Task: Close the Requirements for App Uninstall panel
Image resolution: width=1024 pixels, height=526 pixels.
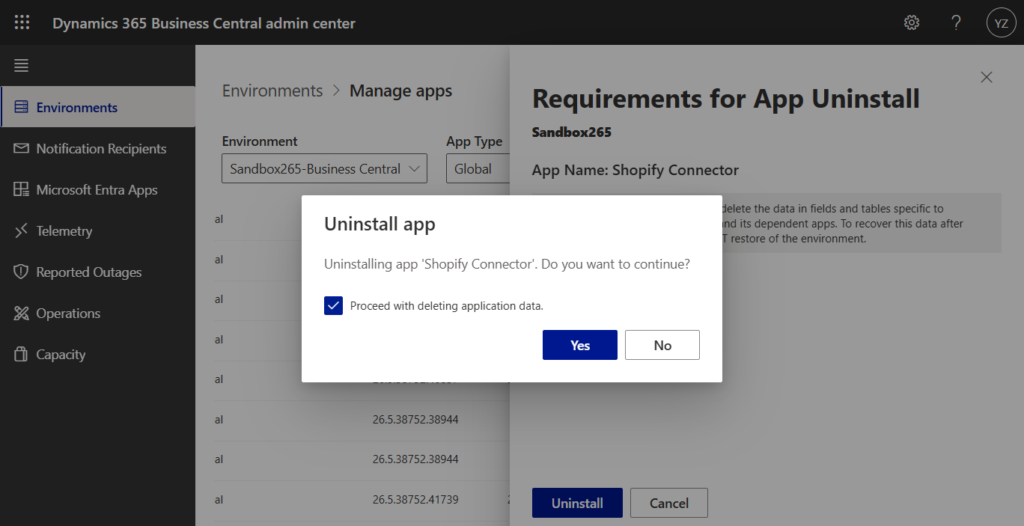Action: [x=986, y=77]
